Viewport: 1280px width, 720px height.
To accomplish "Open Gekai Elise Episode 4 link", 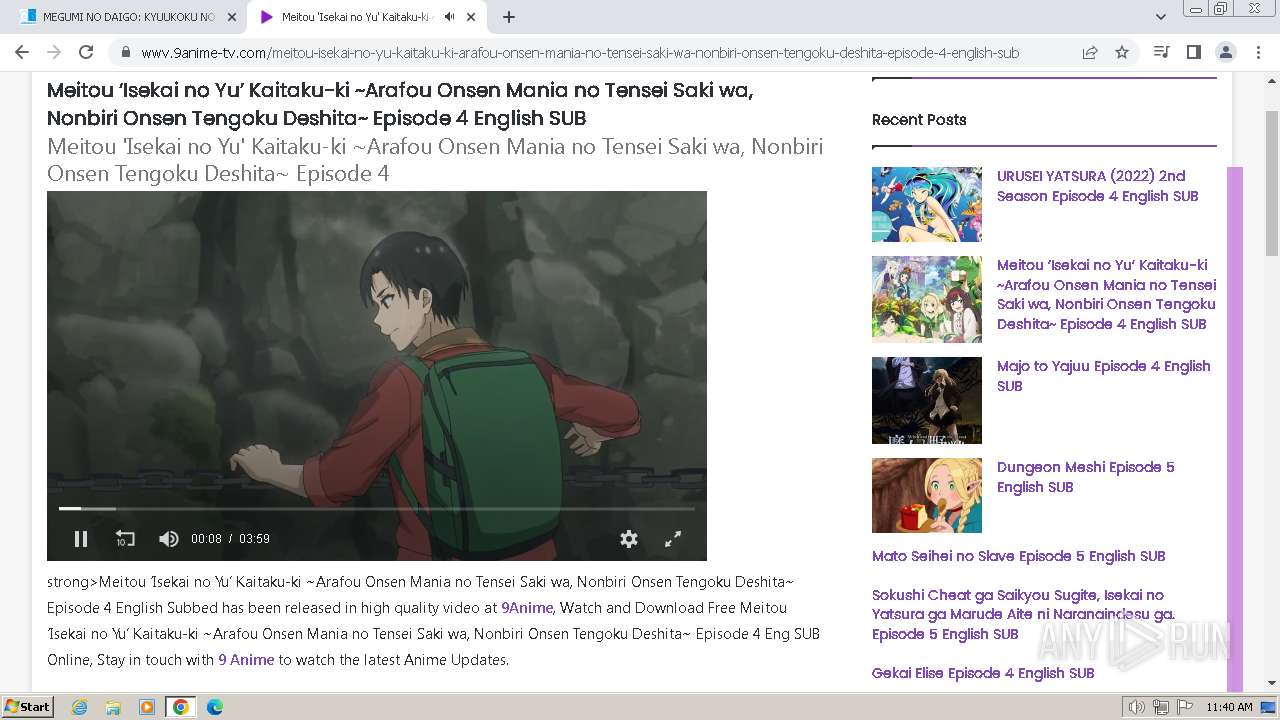I will pyautogui.click(x=983, y=673).
